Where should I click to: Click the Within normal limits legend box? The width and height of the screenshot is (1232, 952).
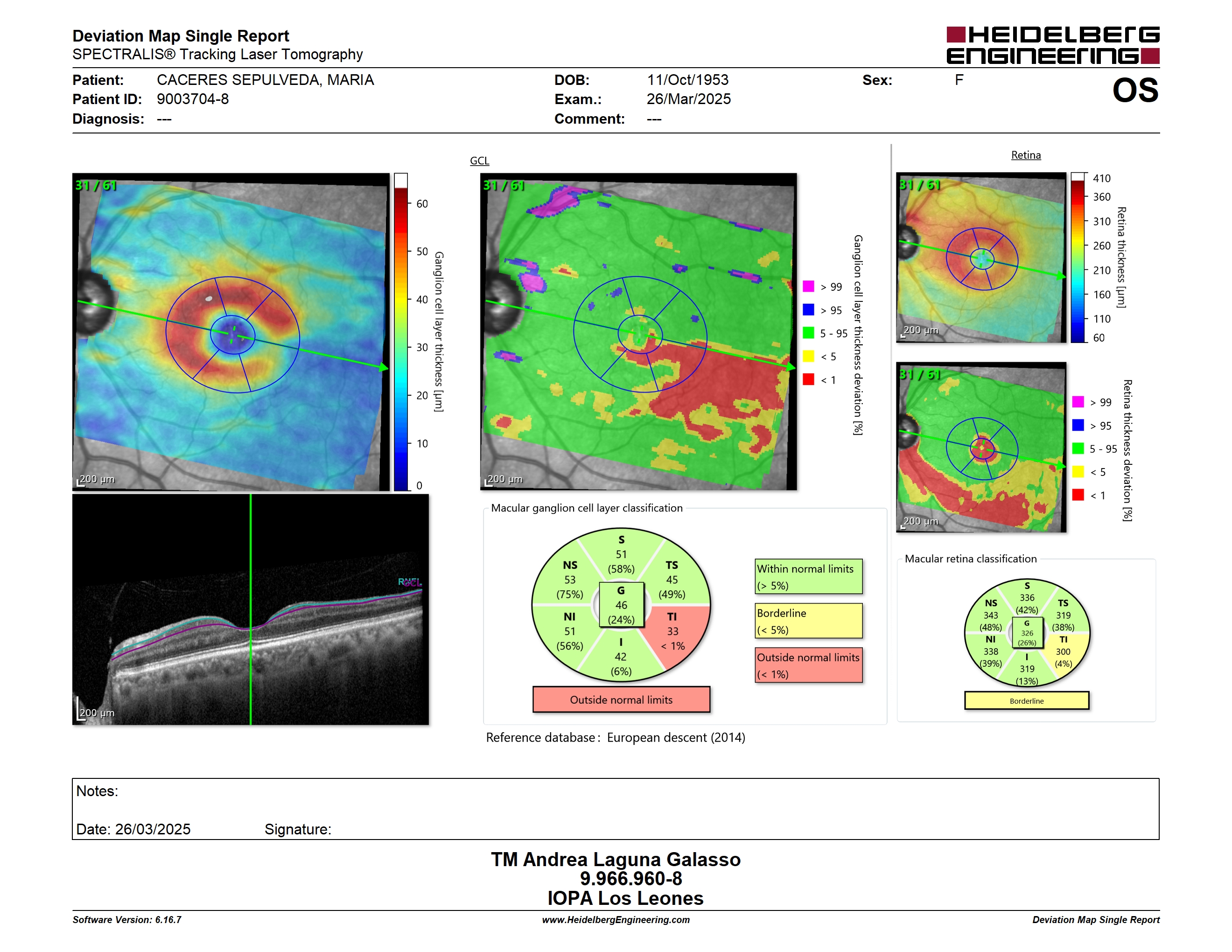[808, 576]
